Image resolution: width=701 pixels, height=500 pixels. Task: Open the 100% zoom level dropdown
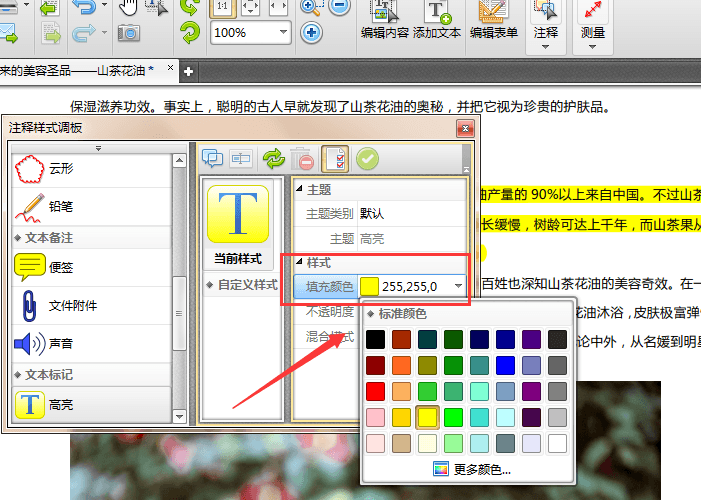[283, 32]
